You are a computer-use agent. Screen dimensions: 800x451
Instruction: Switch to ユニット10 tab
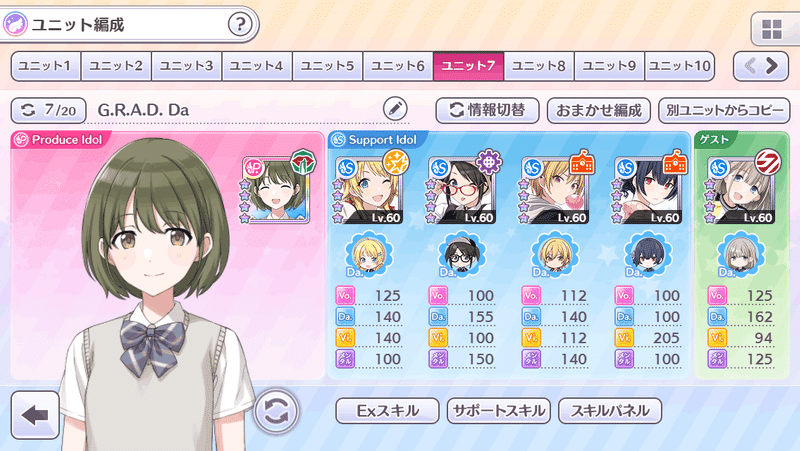(679, 66)
